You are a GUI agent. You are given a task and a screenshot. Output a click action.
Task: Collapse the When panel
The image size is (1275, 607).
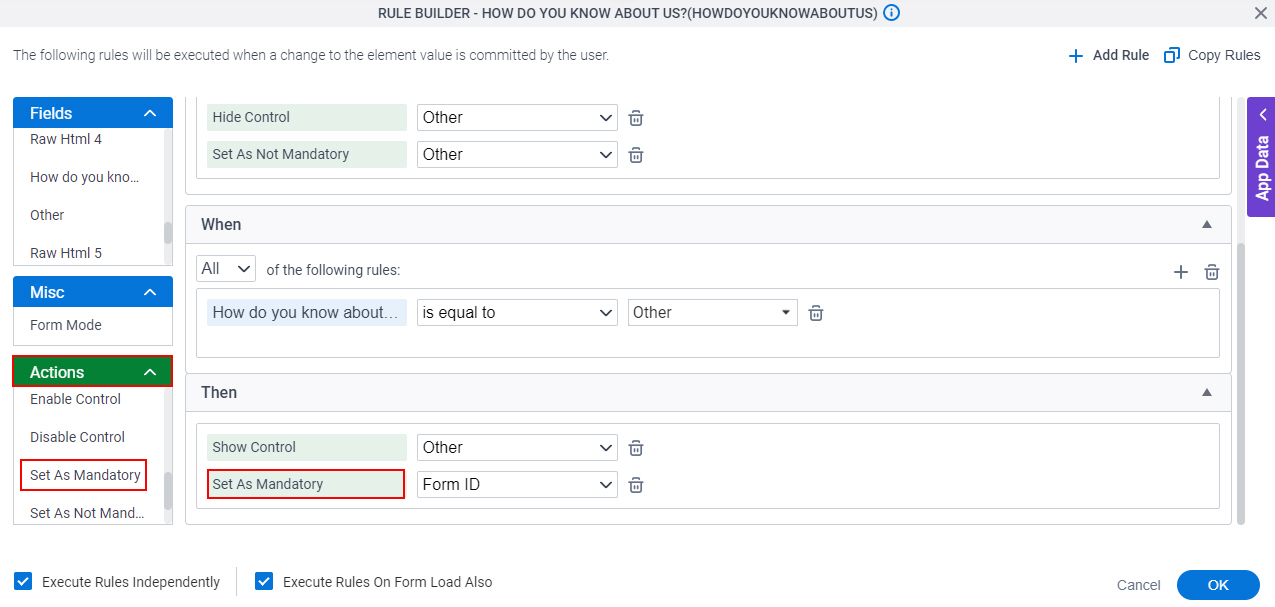tap(1207, 225)
